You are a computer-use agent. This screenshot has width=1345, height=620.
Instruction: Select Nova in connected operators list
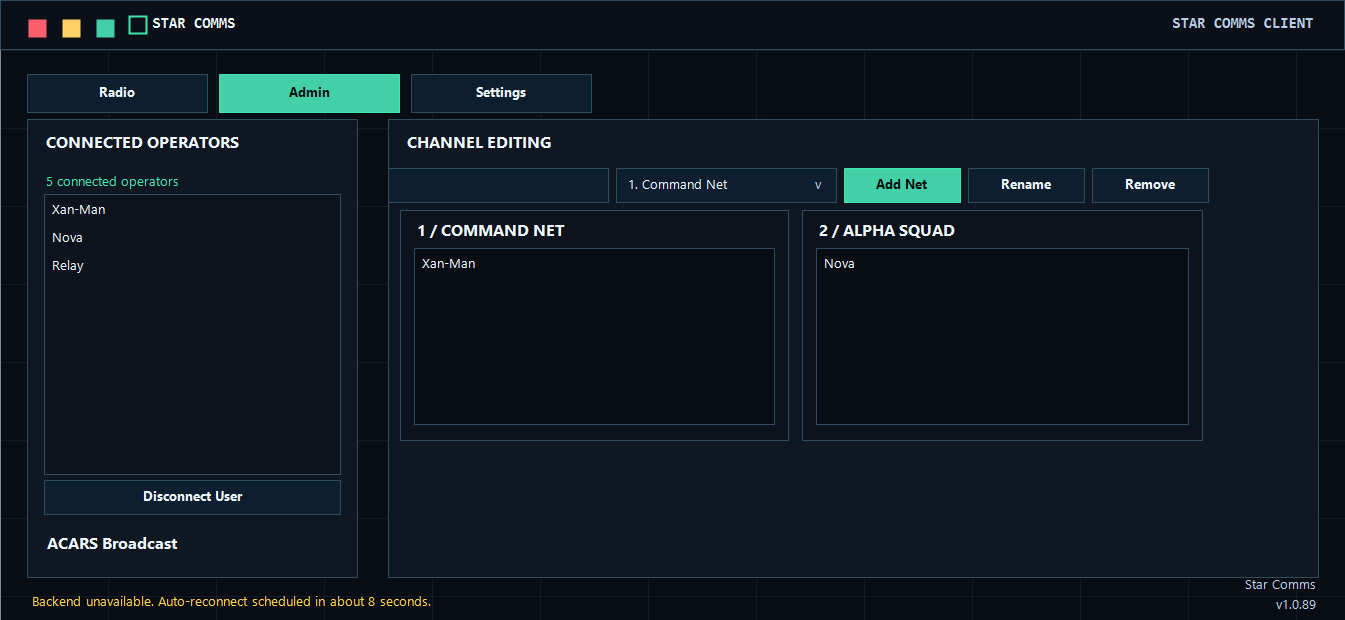tap(192, 238)
